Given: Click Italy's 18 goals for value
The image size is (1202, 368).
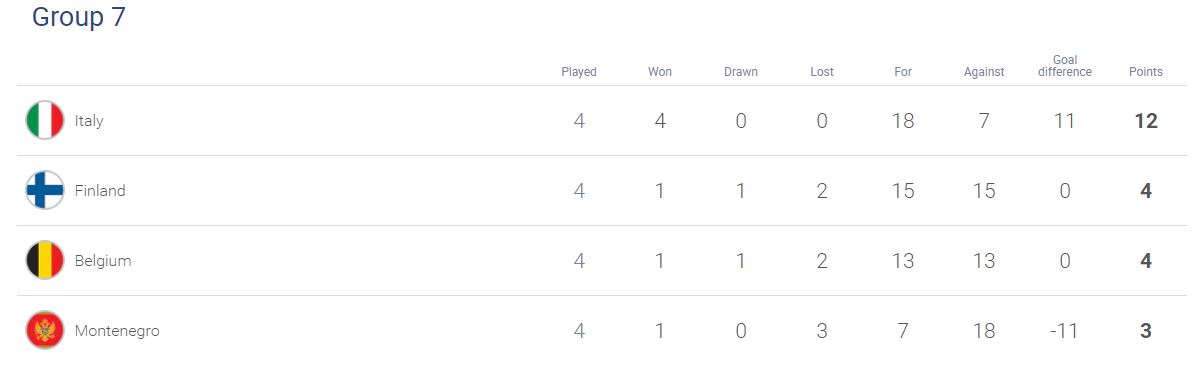Looking at the screenshot, I should [903, 121].
